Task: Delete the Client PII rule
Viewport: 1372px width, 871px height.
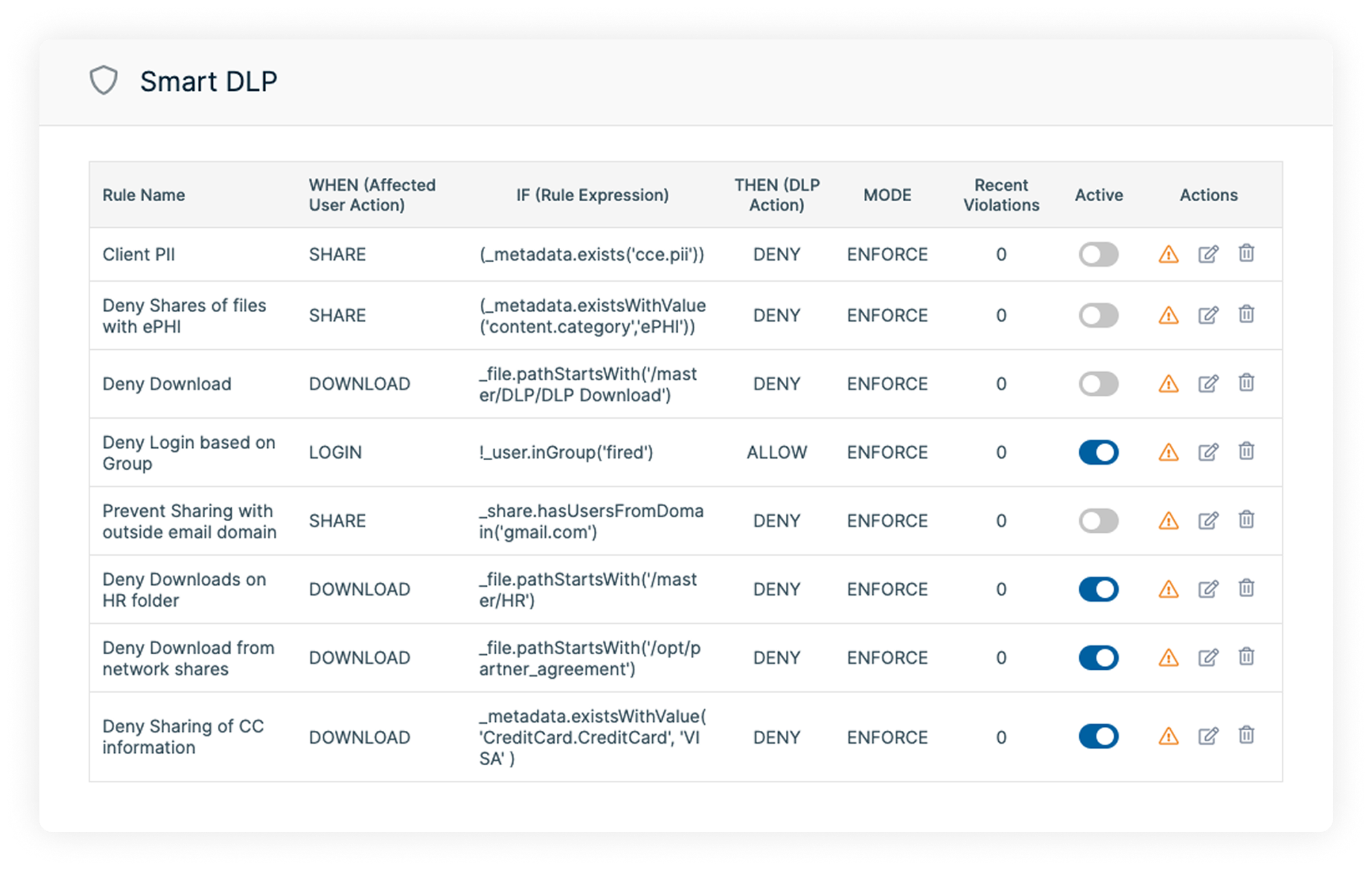Action: 1246,253
